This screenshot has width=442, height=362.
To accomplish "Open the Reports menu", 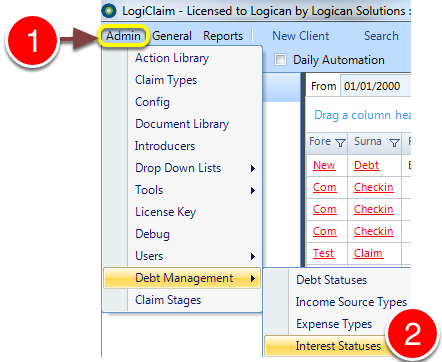I will 223,36.
